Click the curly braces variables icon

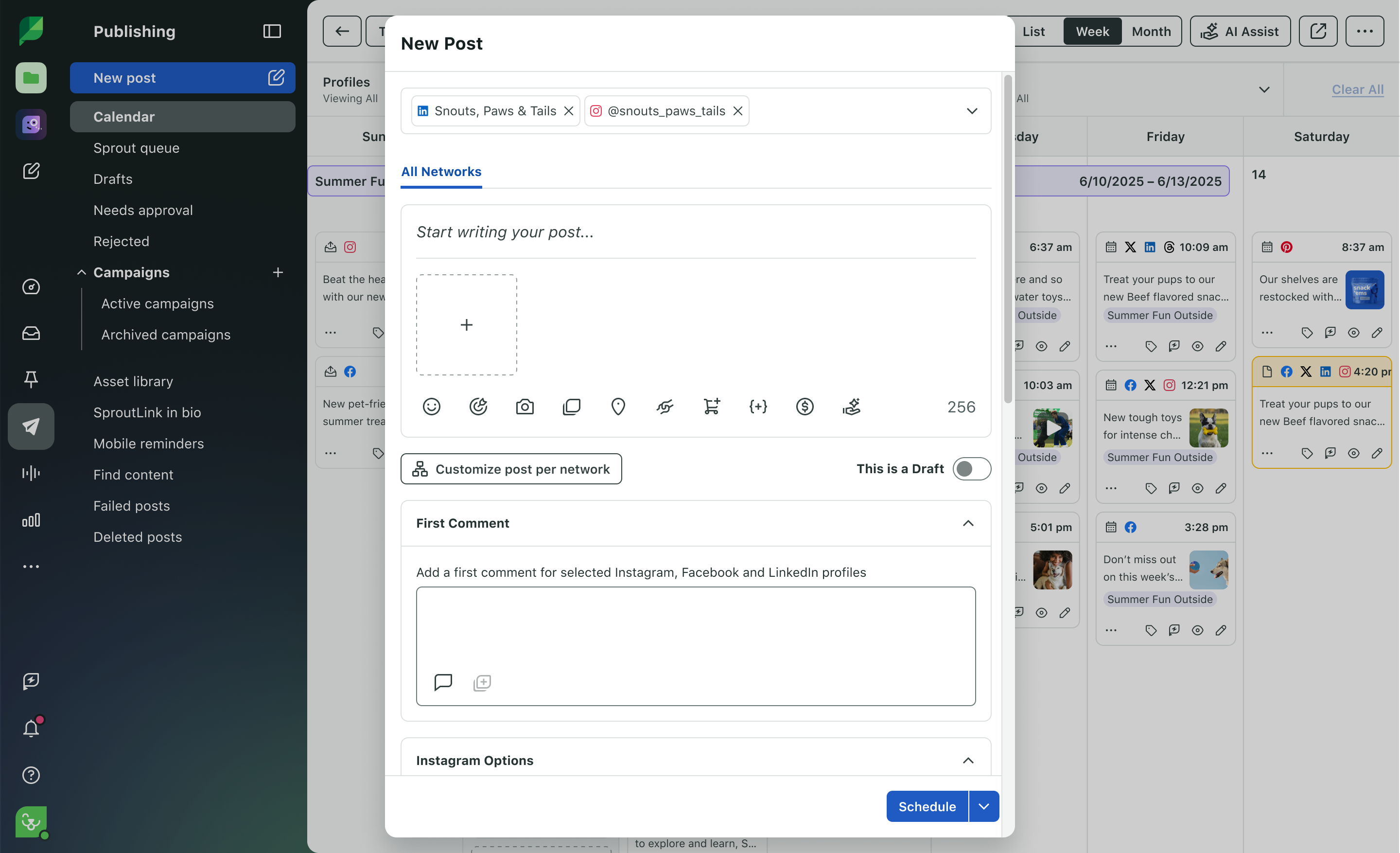pos(758,407)
